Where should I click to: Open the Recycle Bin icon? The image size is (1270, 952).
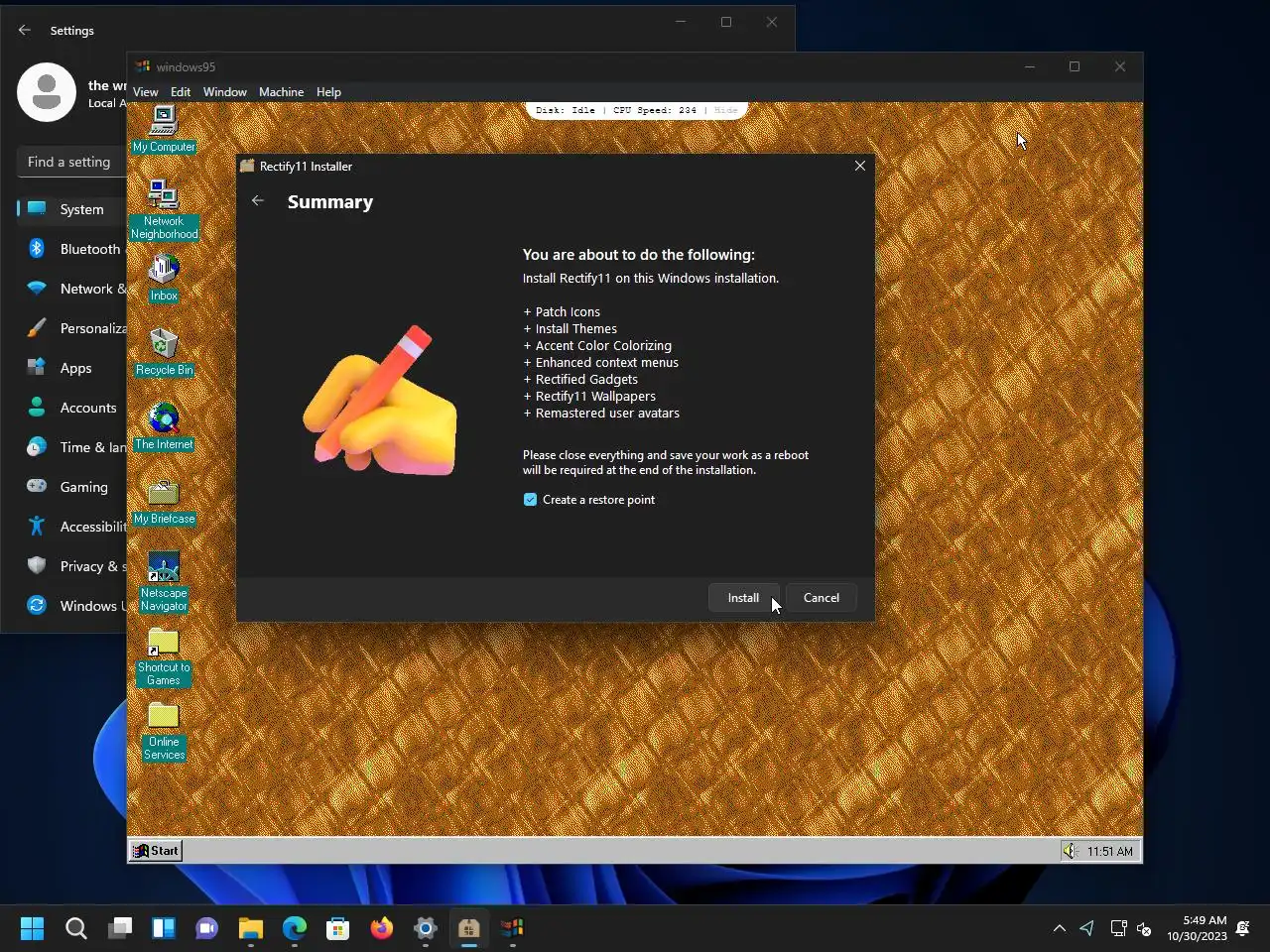164,352
